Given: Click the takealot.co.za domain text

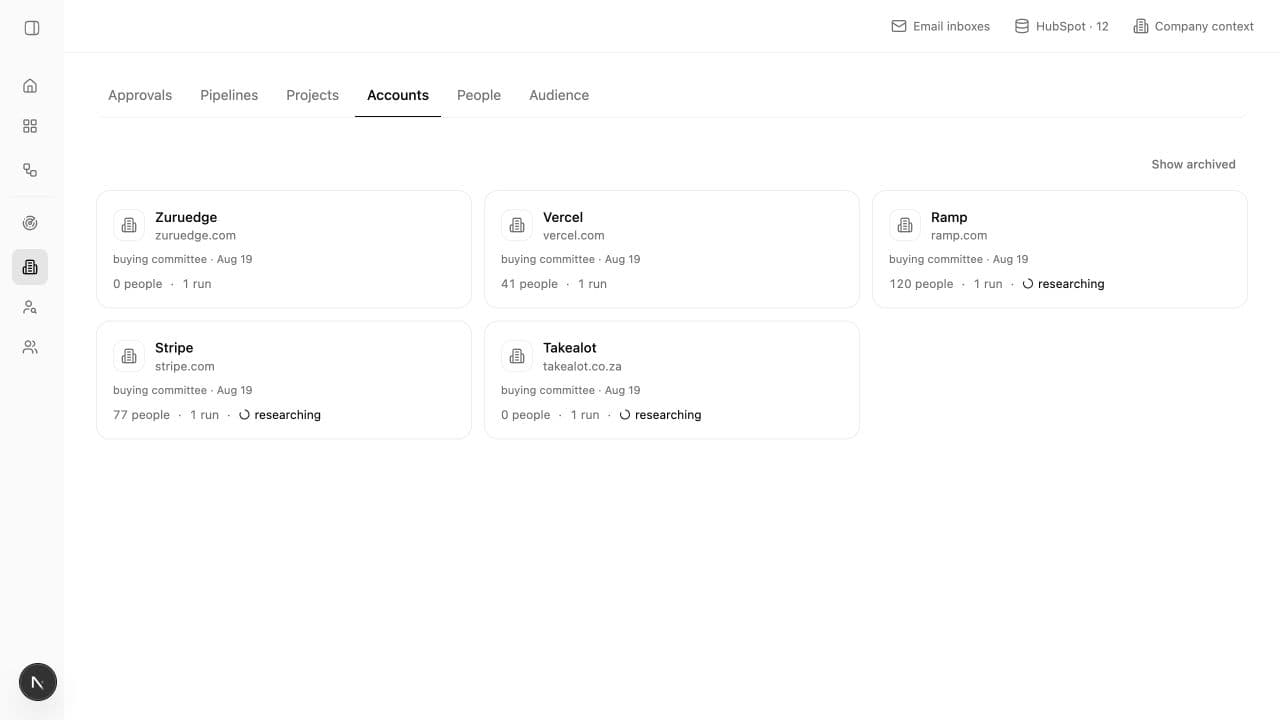Looking at the screenshot, I should point(582,367).
